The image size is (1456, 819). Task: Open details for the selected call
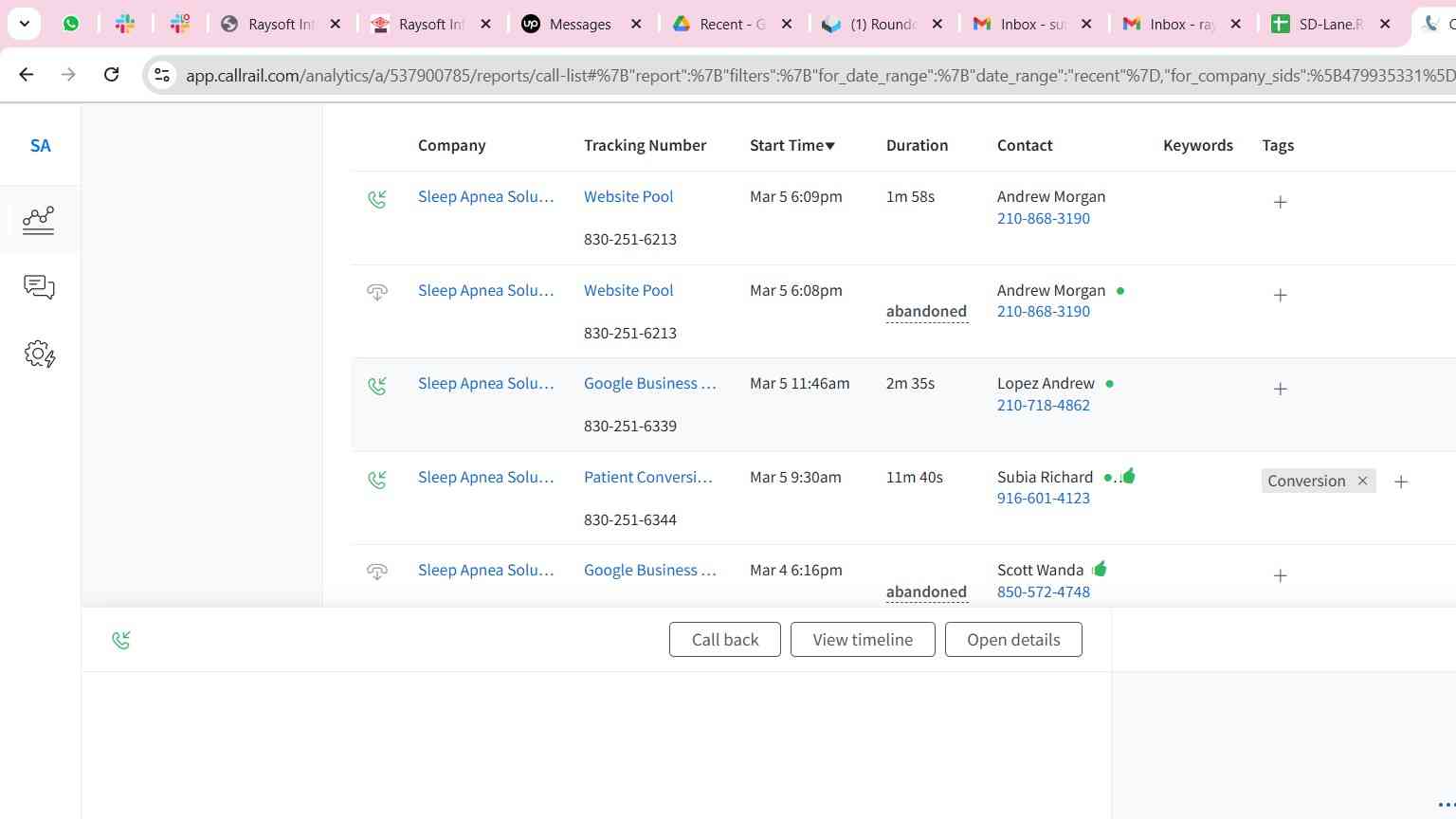click(x=1012, y=640)
